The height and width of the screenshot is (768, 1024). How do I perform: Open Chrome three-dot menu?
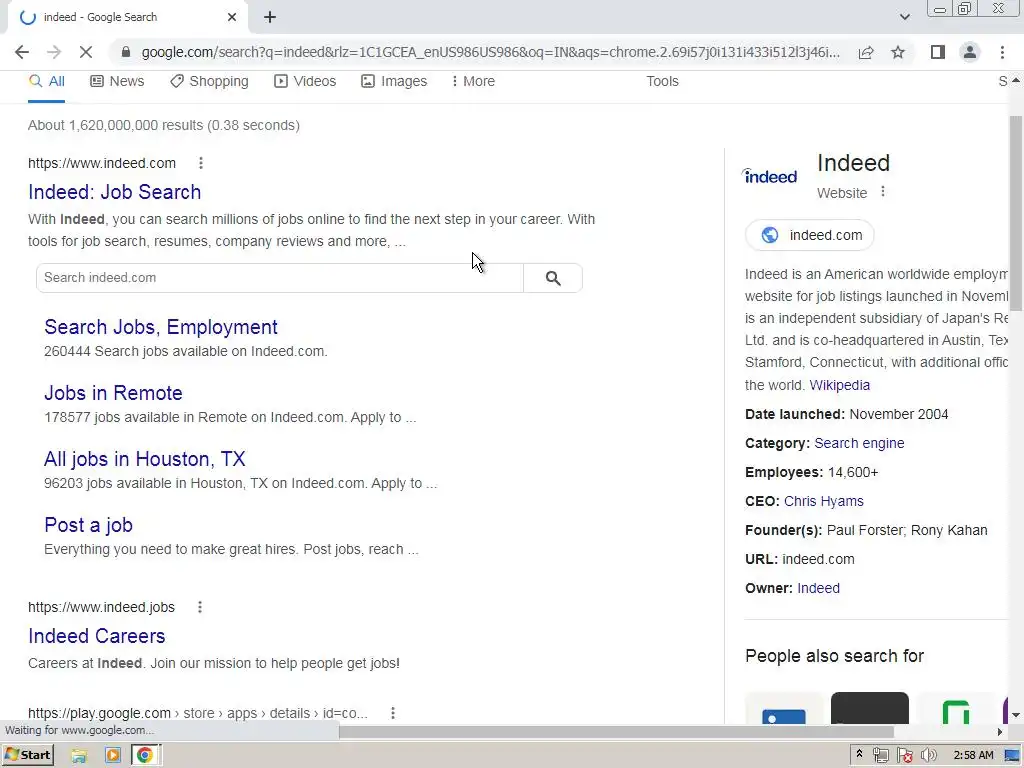click(x=1002, y=52)
